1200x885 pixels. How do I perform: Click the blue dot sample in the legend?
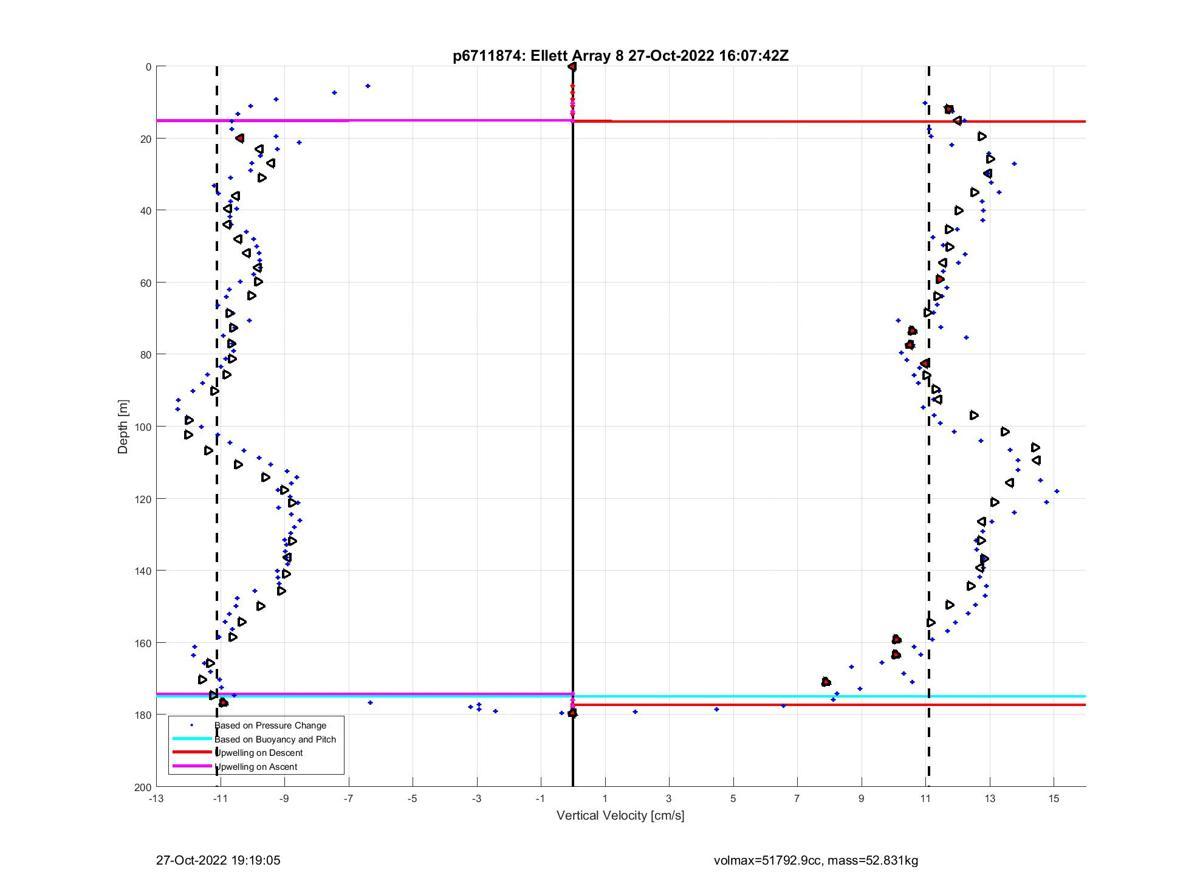pyautogui.click(x=192, y=725)
